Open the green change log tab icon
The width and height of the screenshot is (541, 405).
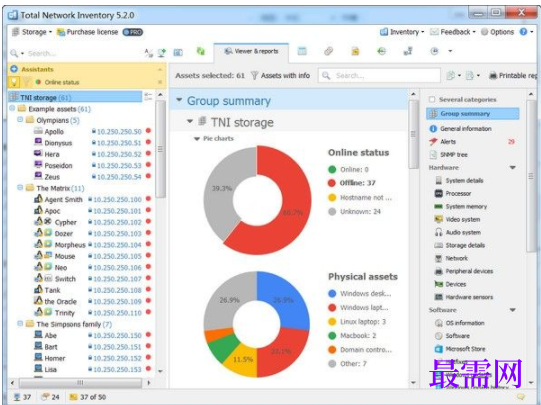(381, 51)
